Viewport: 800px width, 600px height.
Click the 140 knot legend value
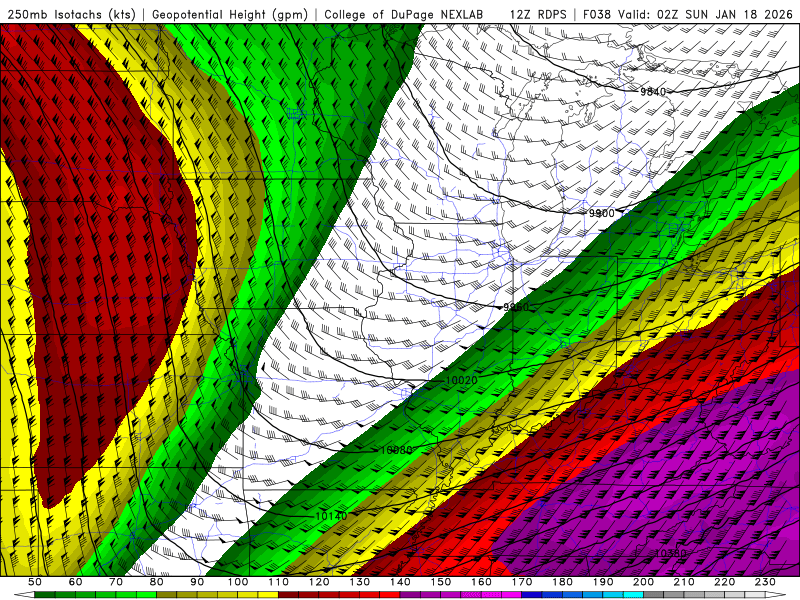pos(400,582)
